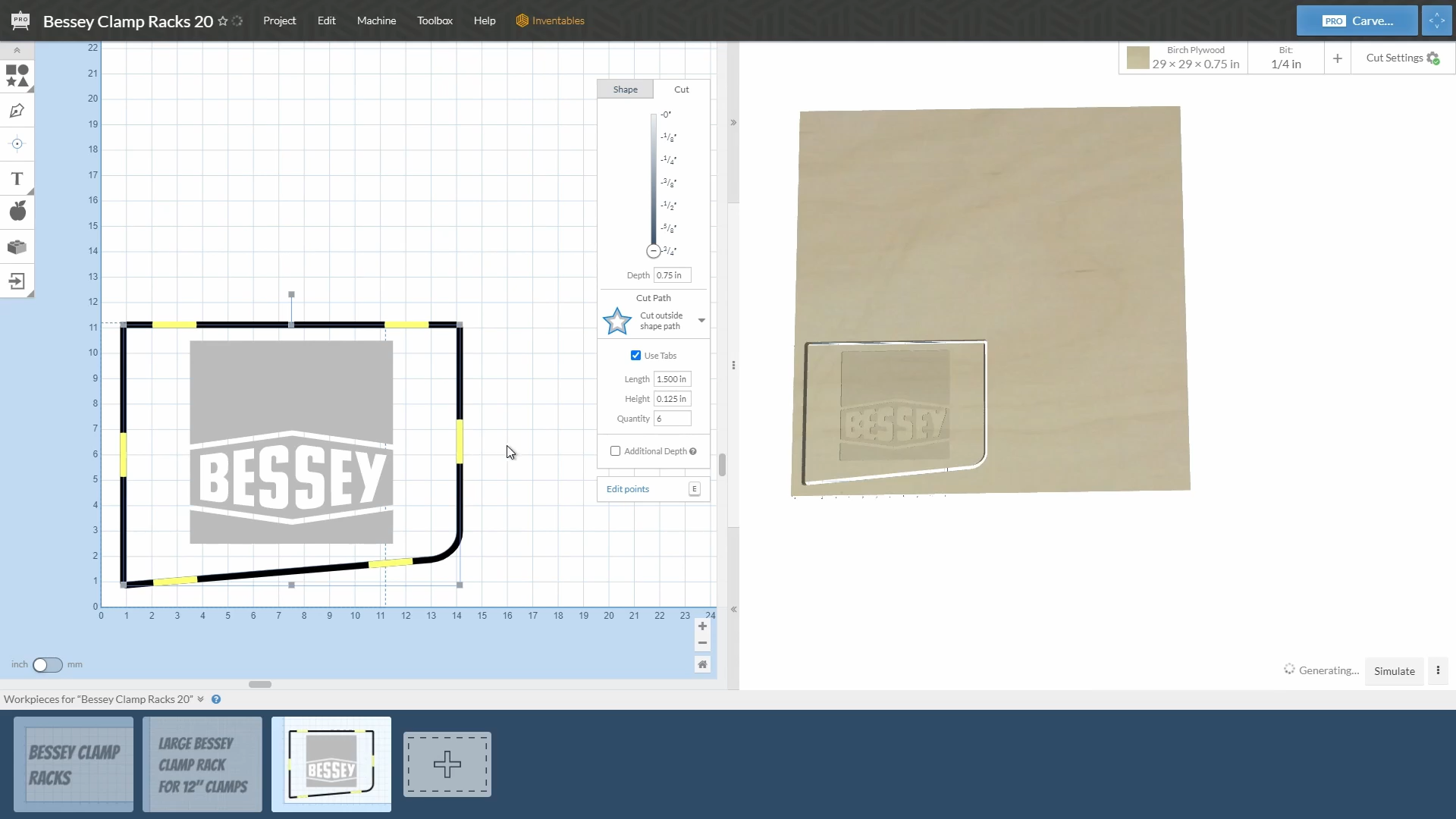The height and width of the screenshot is (819, 1456).
Task: Select the Shapes tool in left toolbar
Action: 17,76
